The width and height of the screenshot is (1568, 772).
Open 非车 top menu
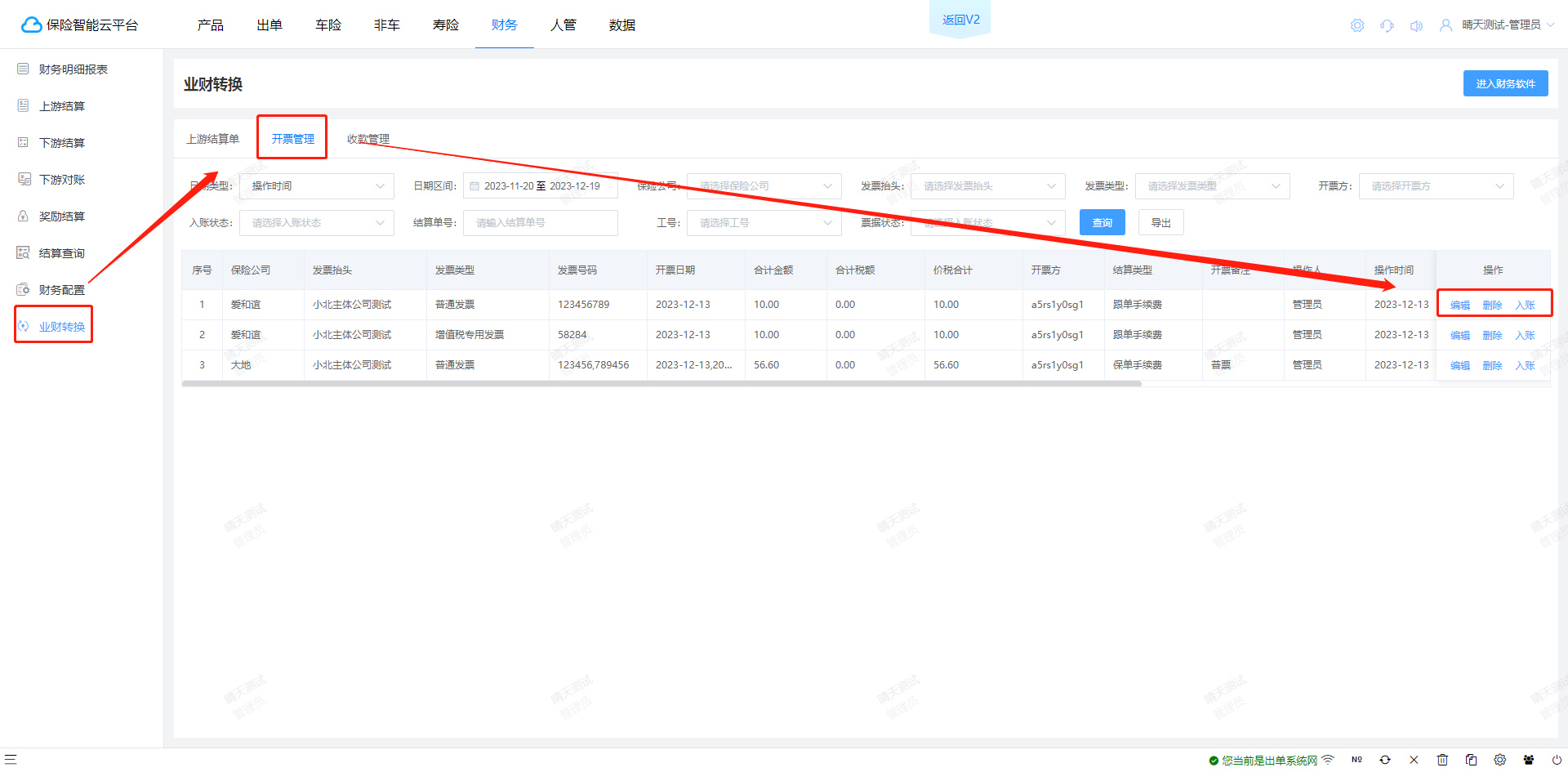387,25
